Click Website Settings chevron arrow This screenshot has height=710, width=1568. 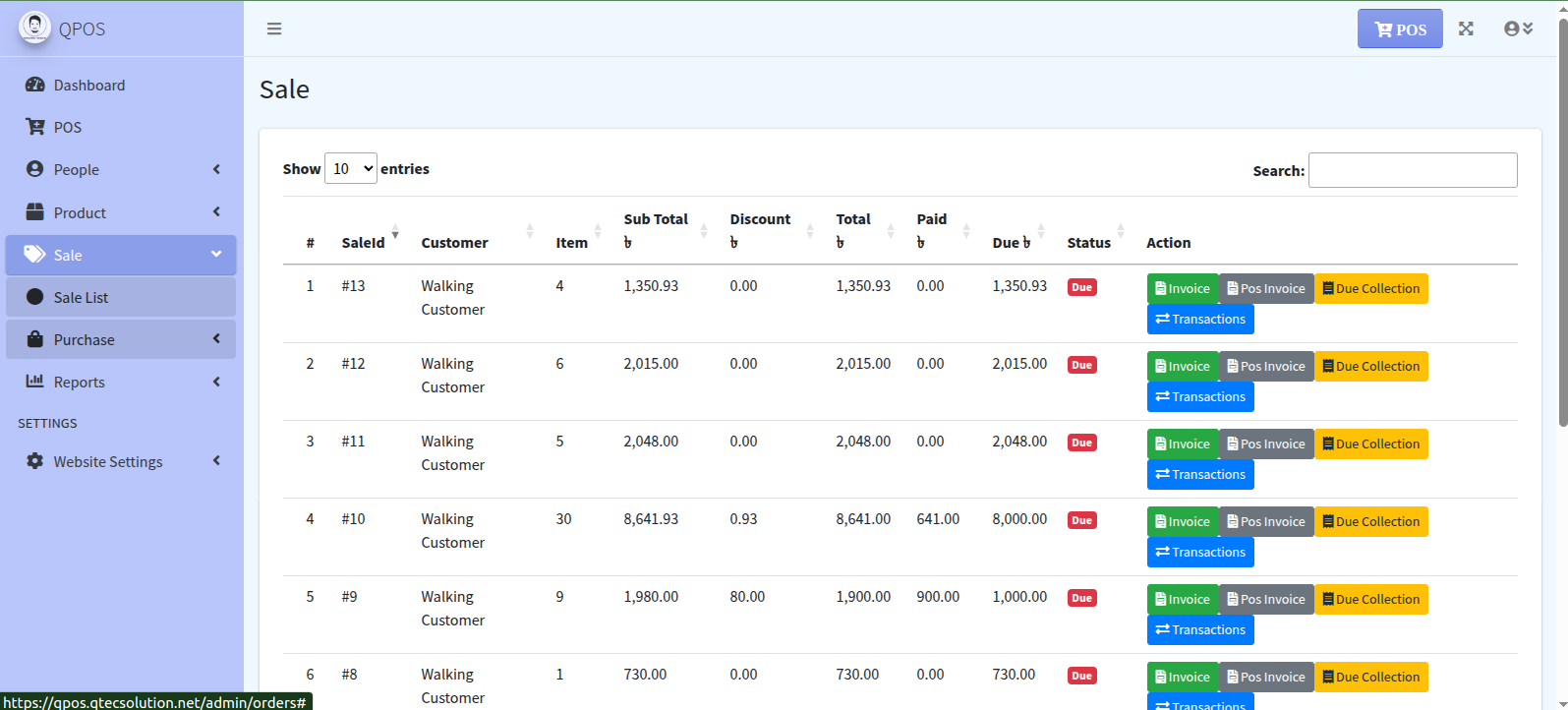click(216, 460)
